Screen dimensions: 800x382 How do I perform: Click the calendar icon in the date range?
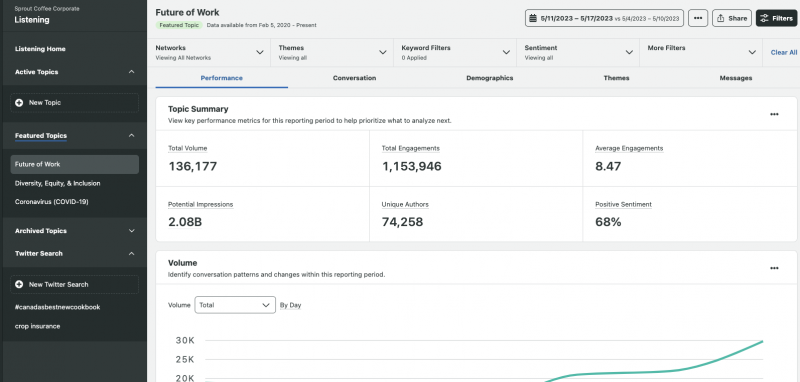[534, 18]
